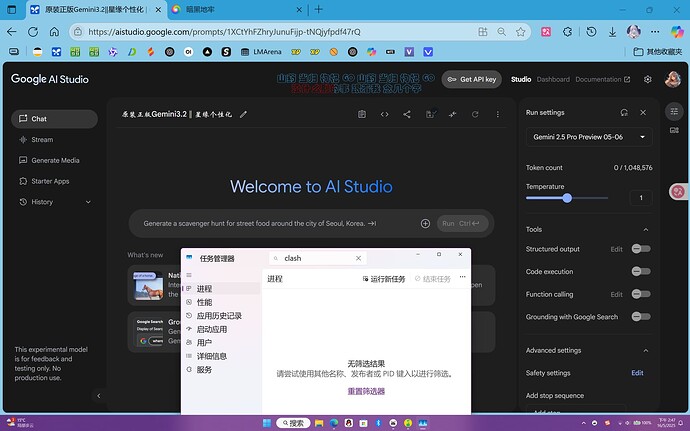
Task: Adjust the Temperature slider
Action: coord(567,198)
